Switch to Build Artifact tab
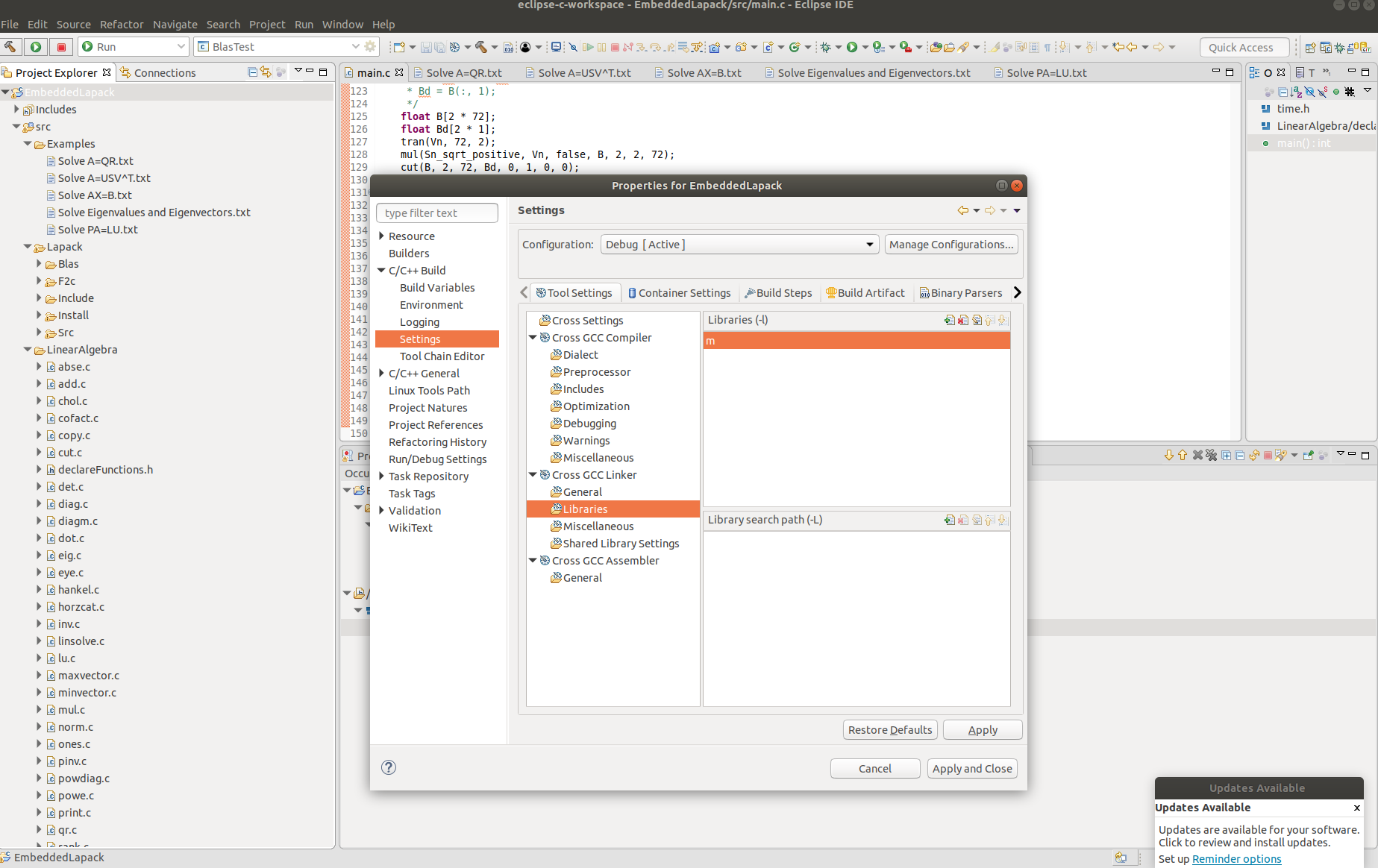Screen dimensions: 1378x868 (865, 293)
